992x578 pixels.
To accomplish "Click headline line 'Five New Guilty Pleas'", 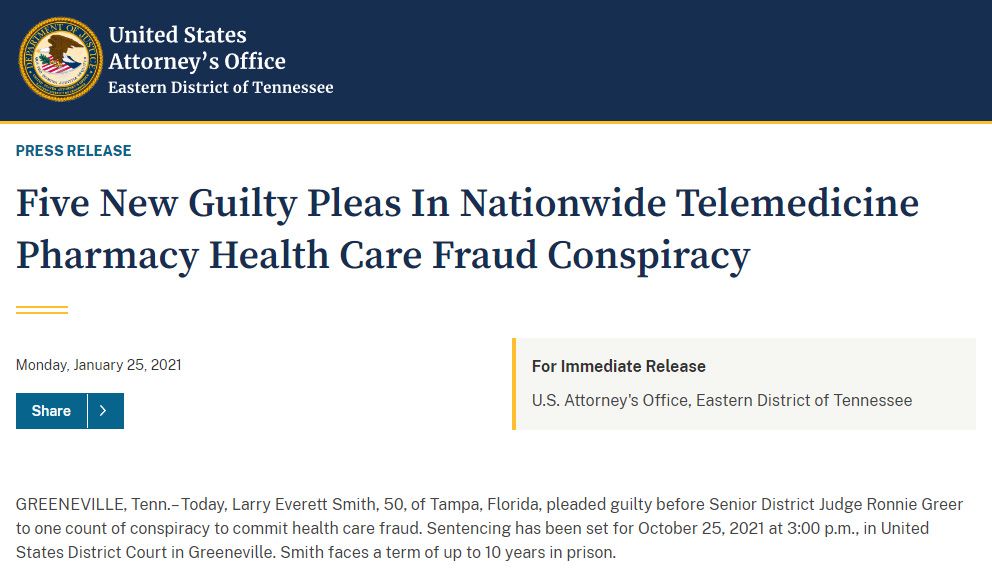I will [x=467, y=203].
